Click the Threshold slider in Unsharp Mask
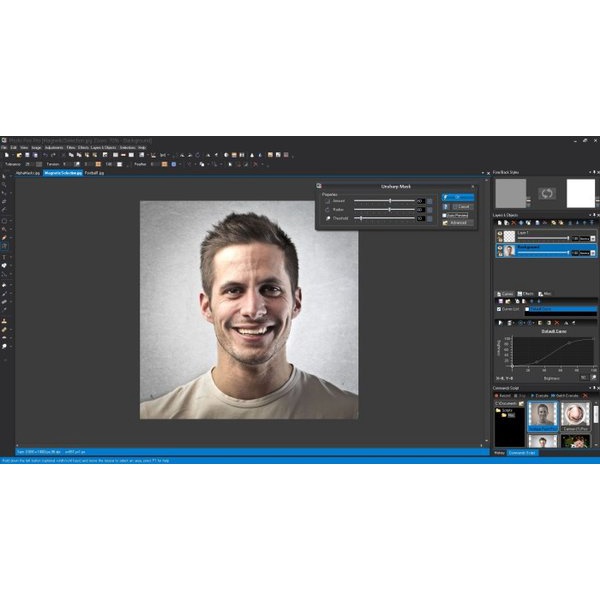The height and width of the screenshot is (600, 600). (x=384, y=218)
